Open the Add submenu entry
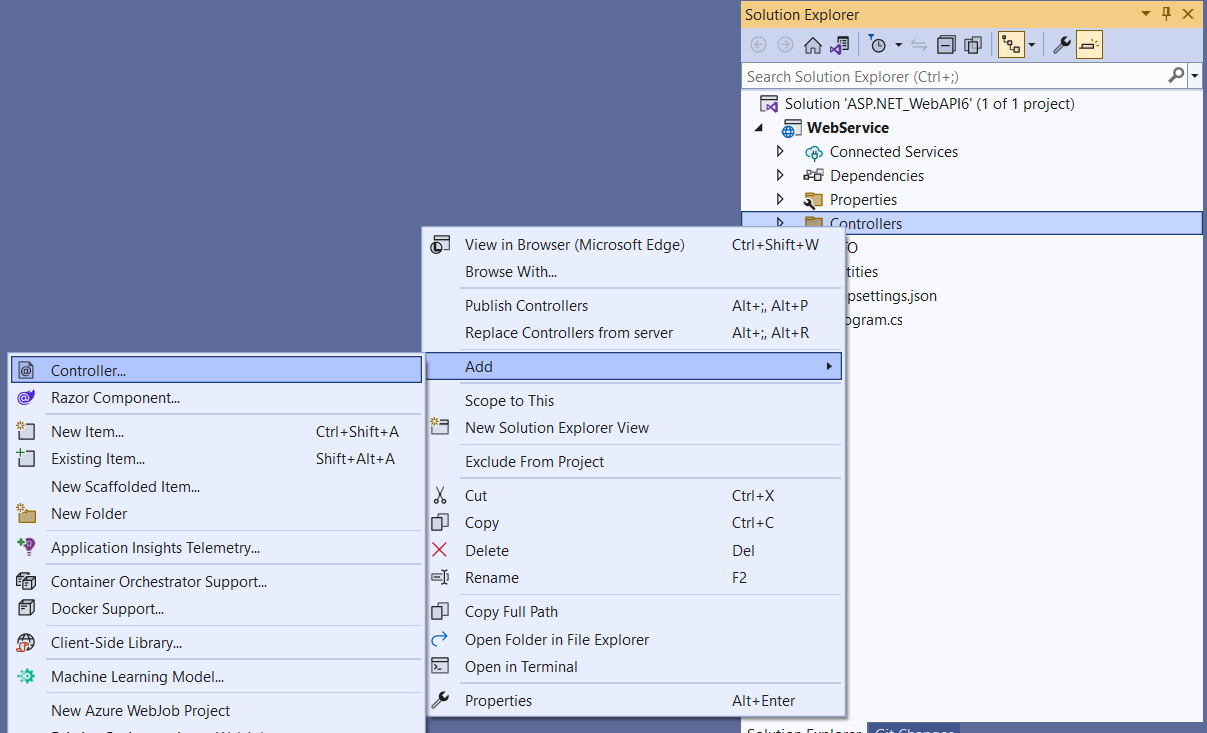 pyautogui.click(x=635, y=367)
